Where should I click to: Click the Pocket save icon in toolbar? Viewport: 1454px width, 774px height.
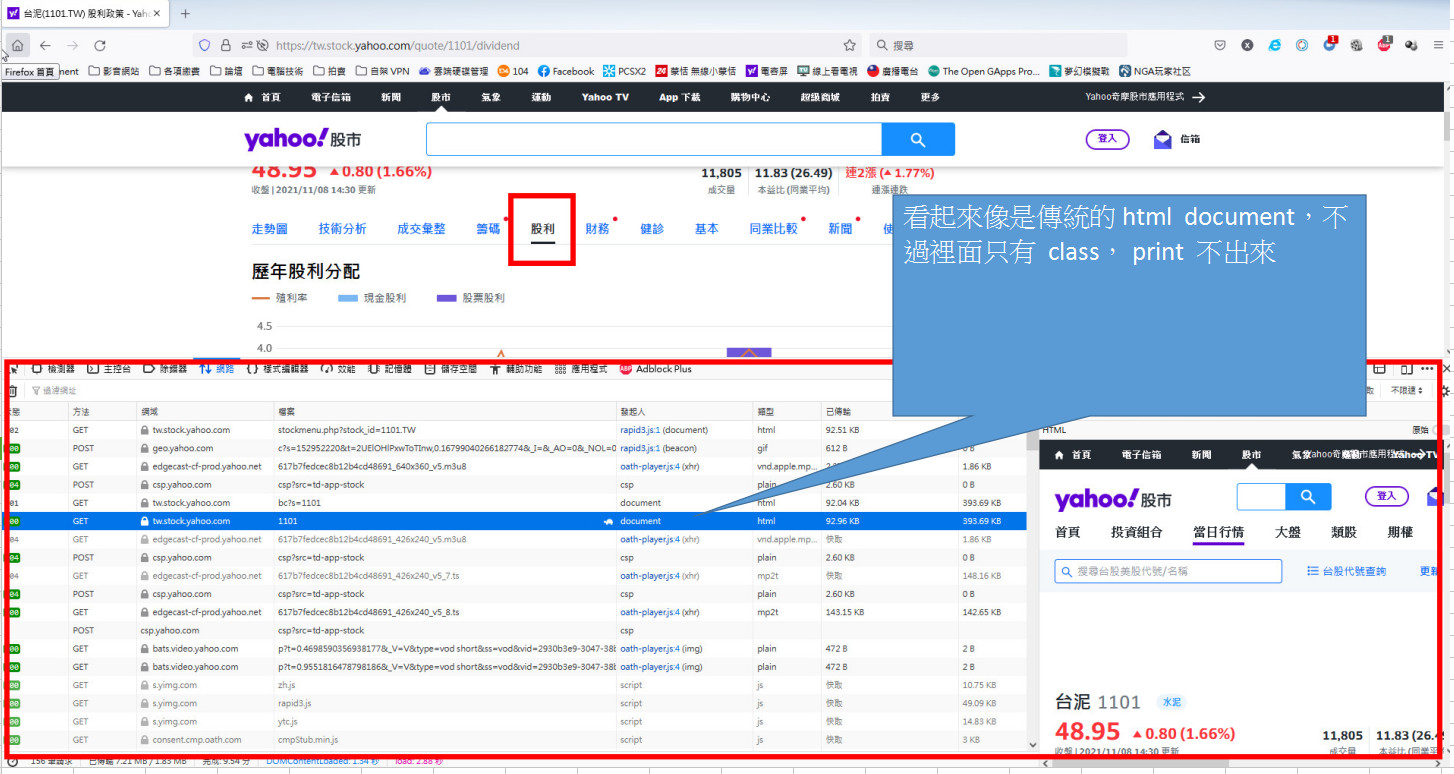point(1220,45)
